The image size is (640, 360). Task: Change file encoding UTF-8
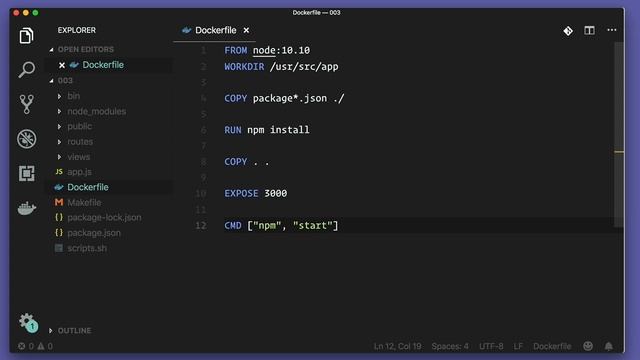(x=491, y=346)
